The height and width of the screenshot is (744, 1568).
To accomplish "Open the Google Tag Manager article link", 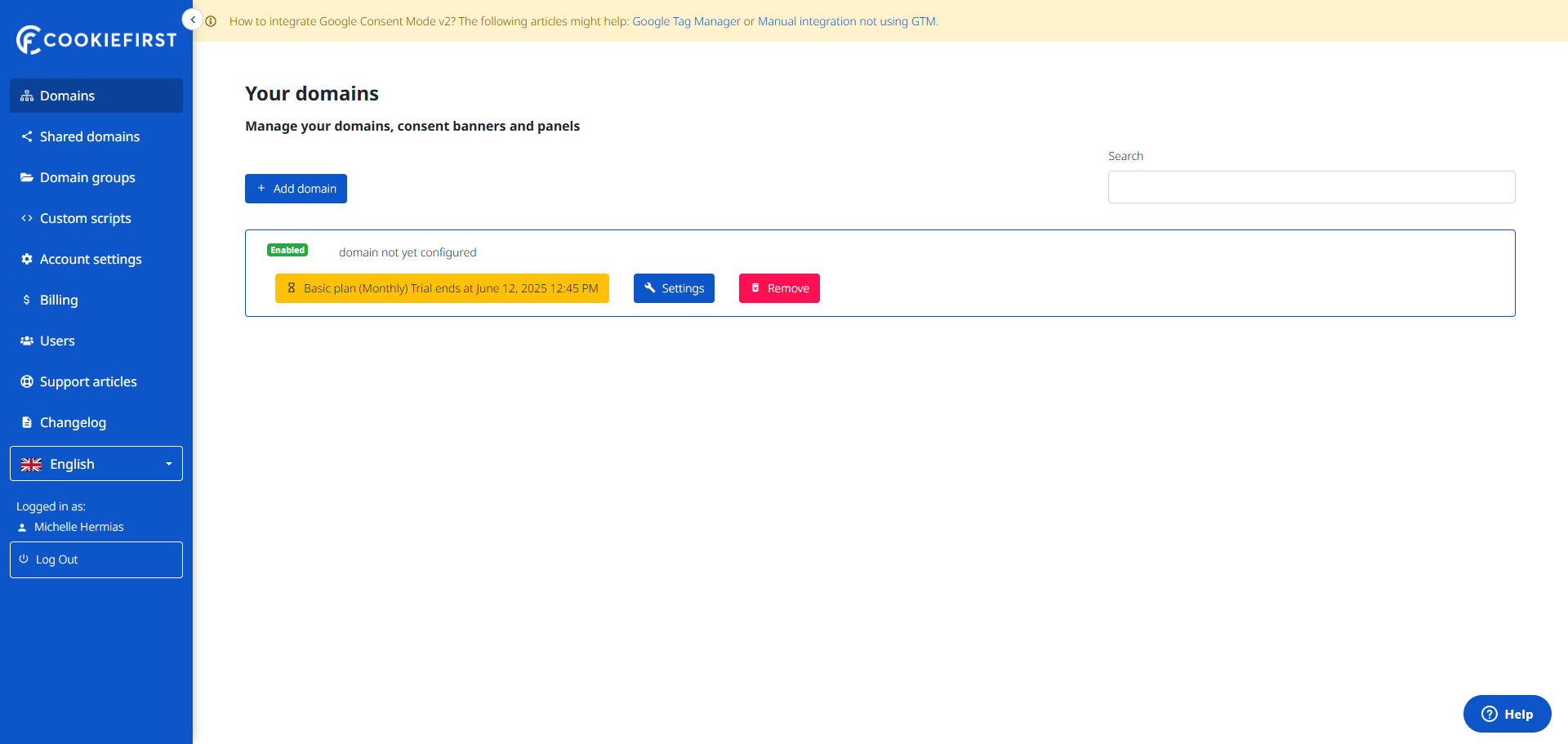I will click(x=686, y=21).
